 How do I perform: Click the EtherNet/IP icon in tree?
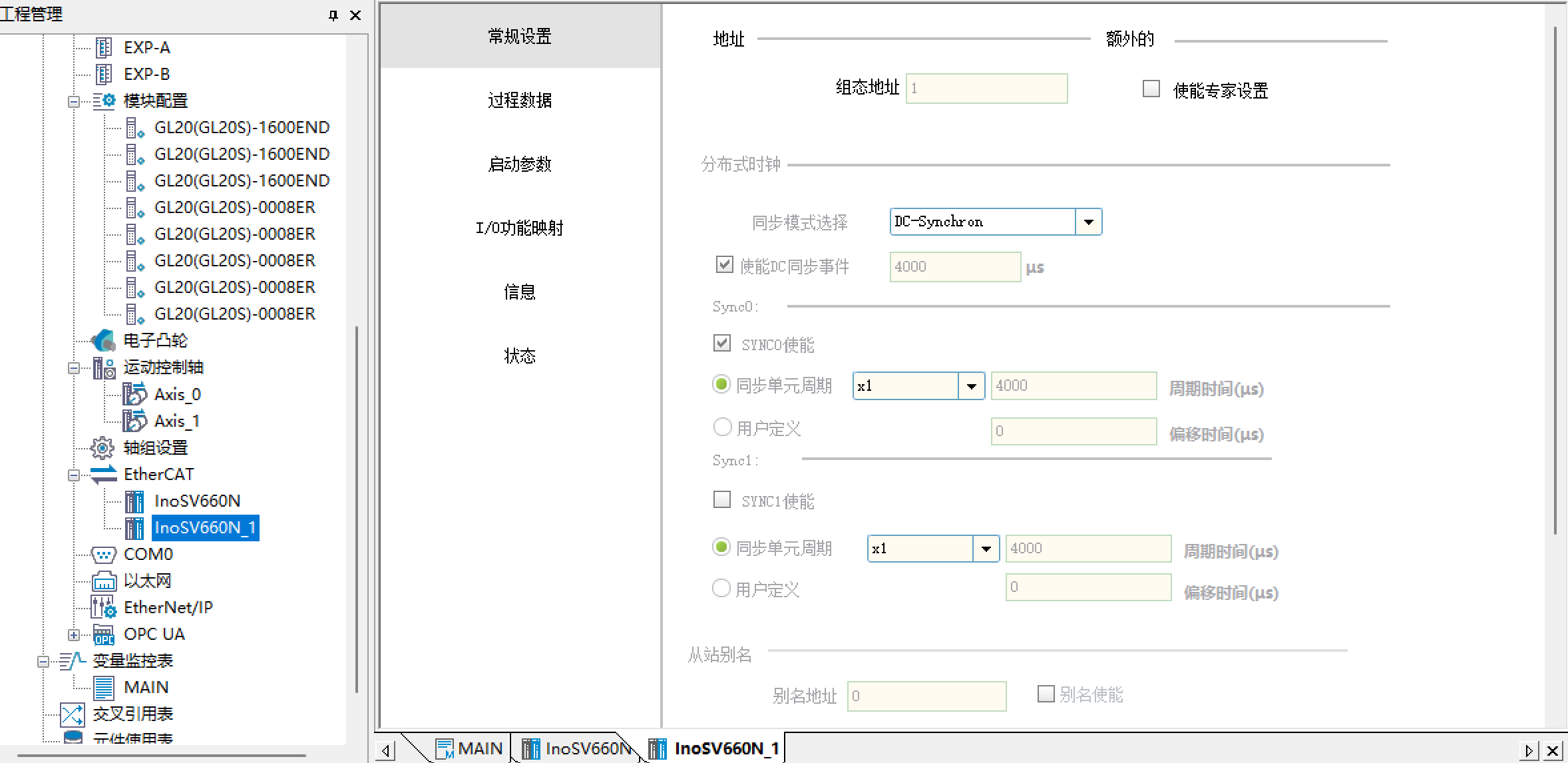(103, 607)
